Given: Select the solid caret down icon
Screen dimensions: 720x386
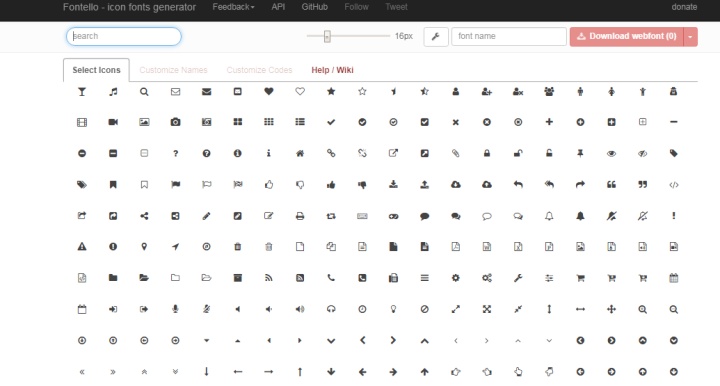Looking at the screenshot, I should click(206, 341).
